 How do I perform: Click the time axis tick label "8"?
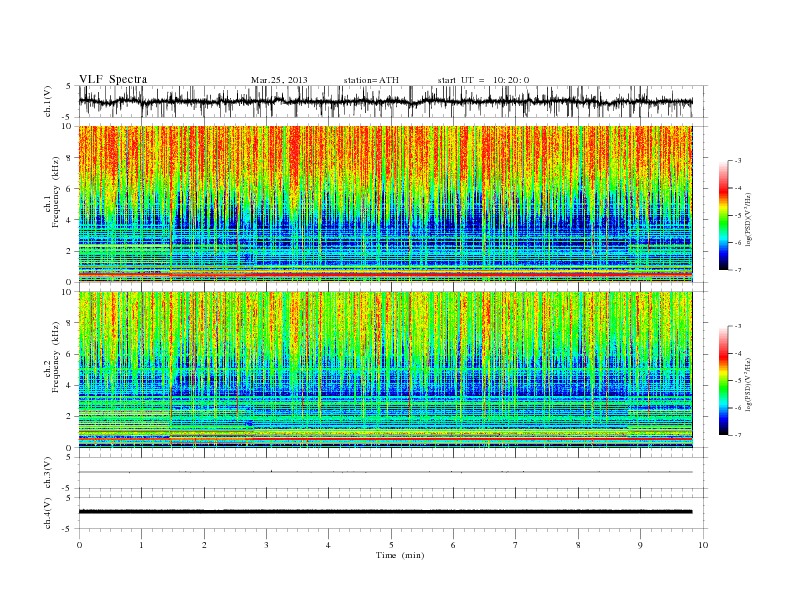578,545
